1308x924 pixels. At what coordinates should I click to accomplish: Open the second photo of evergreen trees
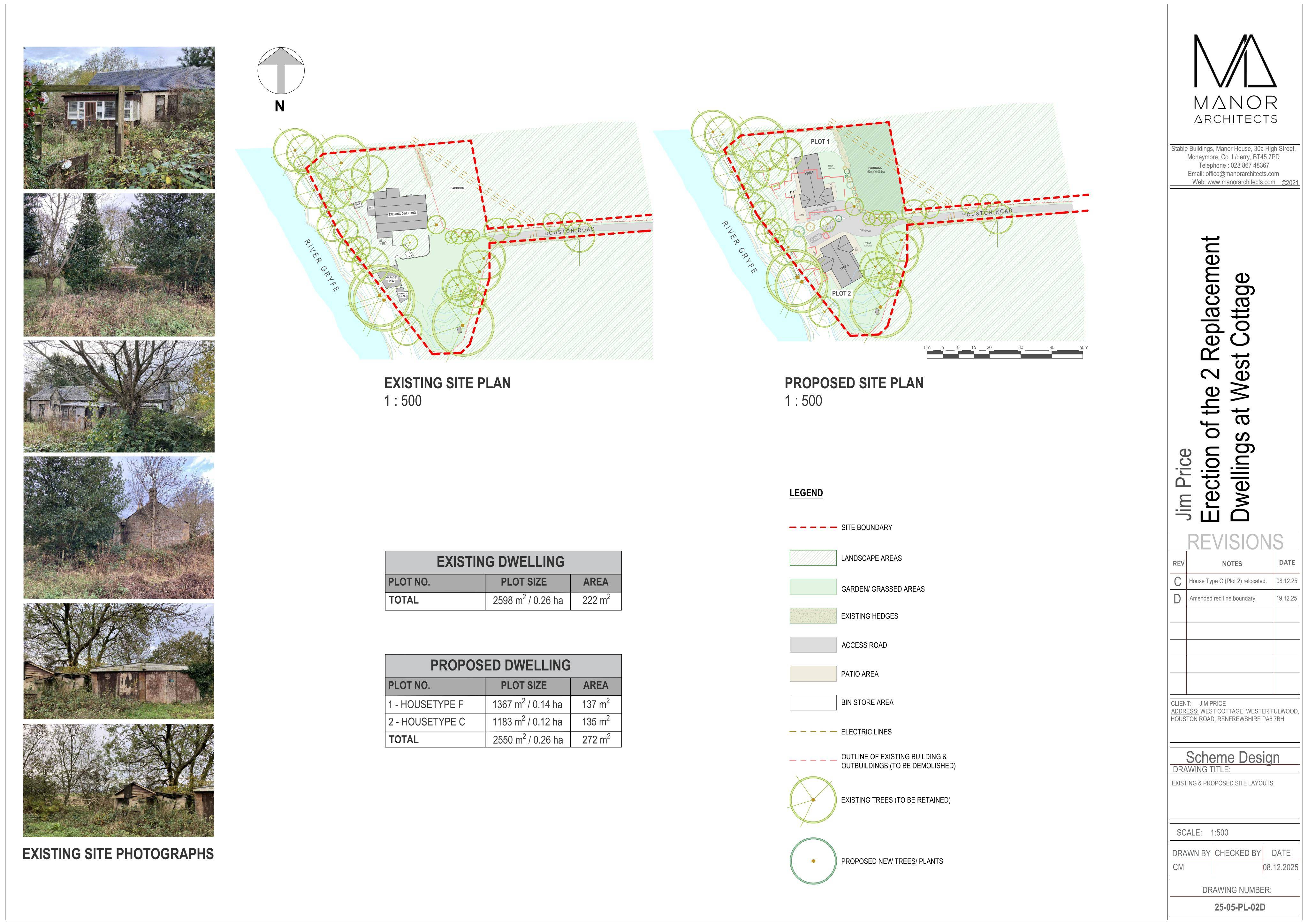coord(119,265)
